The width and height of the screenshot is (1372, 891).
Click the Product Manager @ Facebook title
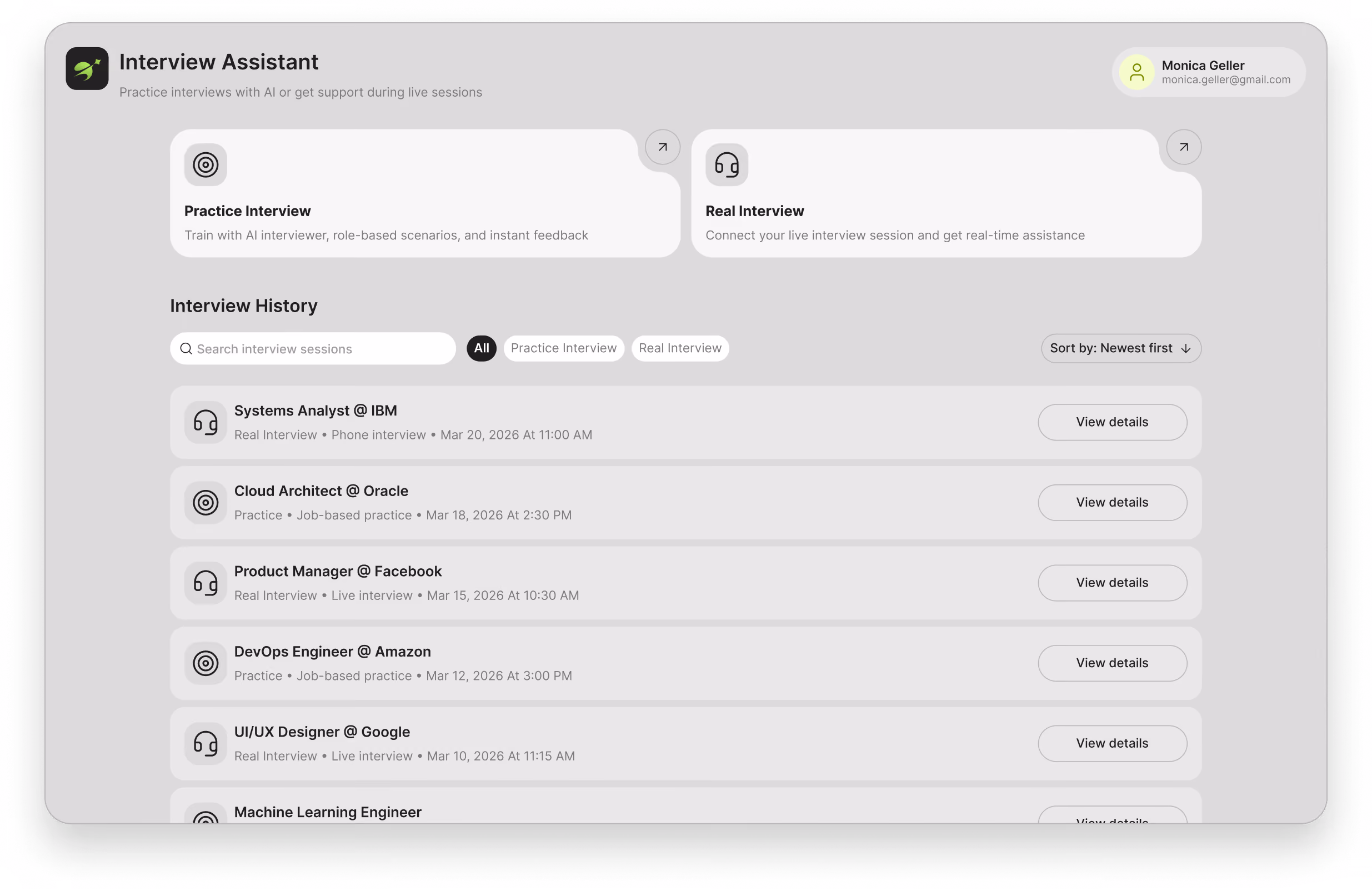(338, 571)
